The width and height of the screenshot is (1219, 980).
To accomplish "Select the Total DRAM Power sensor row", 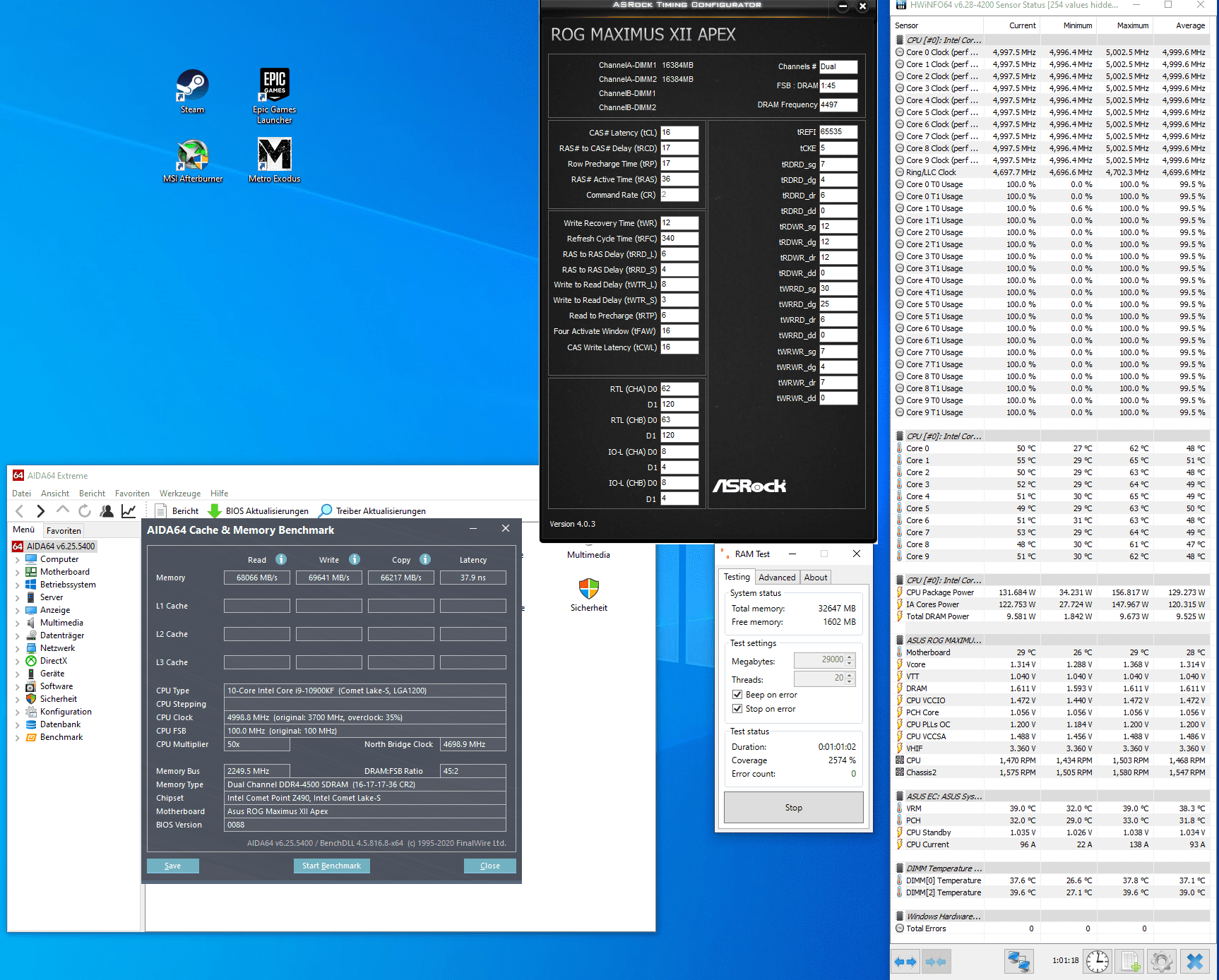I will pyautogui.click(x=1050, y=616).
